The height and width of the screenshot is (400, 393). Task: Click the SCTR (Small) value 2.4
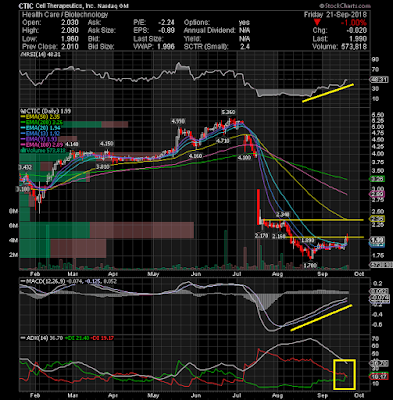click(245, 47)
